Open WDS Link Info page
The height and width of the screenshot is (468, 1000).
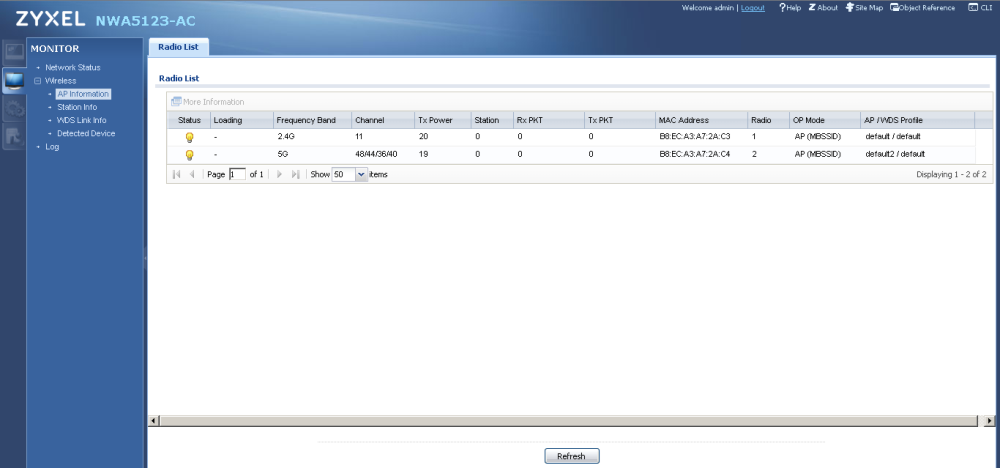pos(82,121)
